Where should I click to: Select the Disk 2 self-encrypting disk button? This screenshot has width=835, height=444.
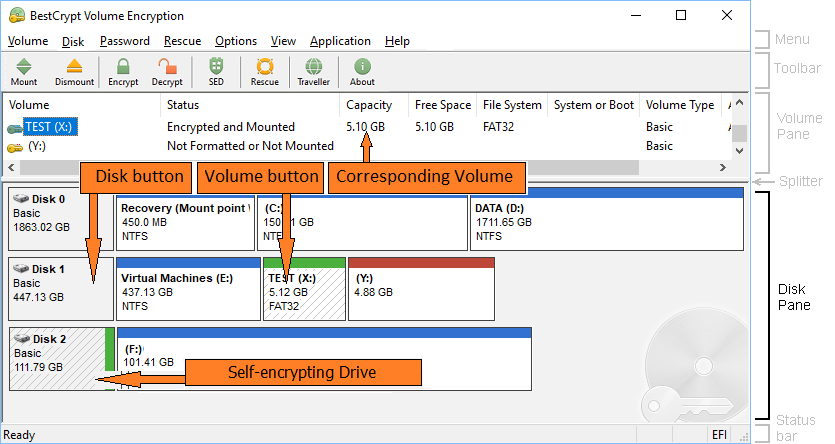(62, 359)
